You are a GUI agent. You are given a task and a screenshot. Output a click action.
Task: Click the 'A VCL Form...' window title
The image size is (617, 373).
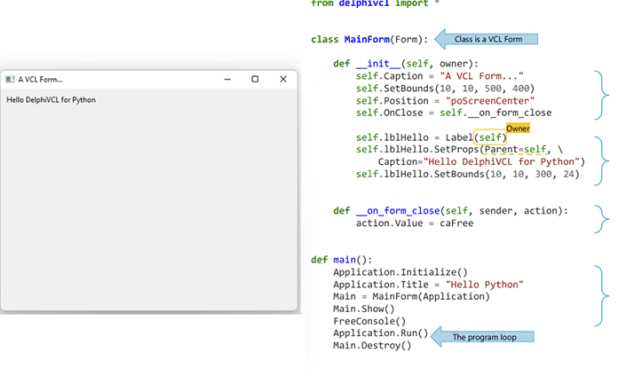click(40, 79)
